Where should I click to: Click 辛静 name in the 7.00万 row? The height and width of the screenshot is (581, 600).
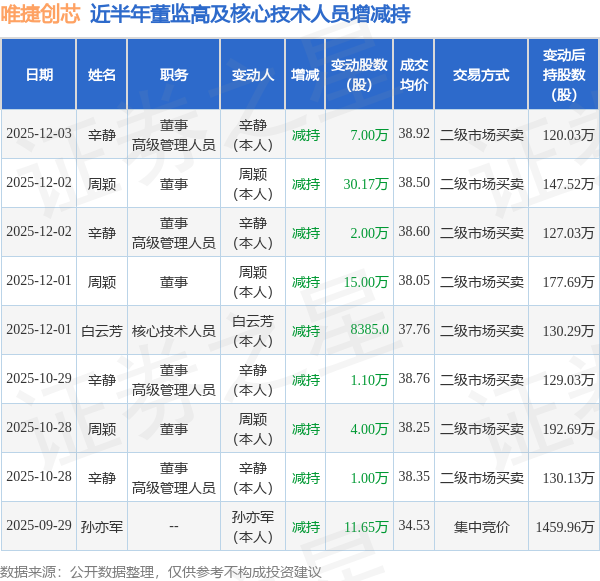102,135
